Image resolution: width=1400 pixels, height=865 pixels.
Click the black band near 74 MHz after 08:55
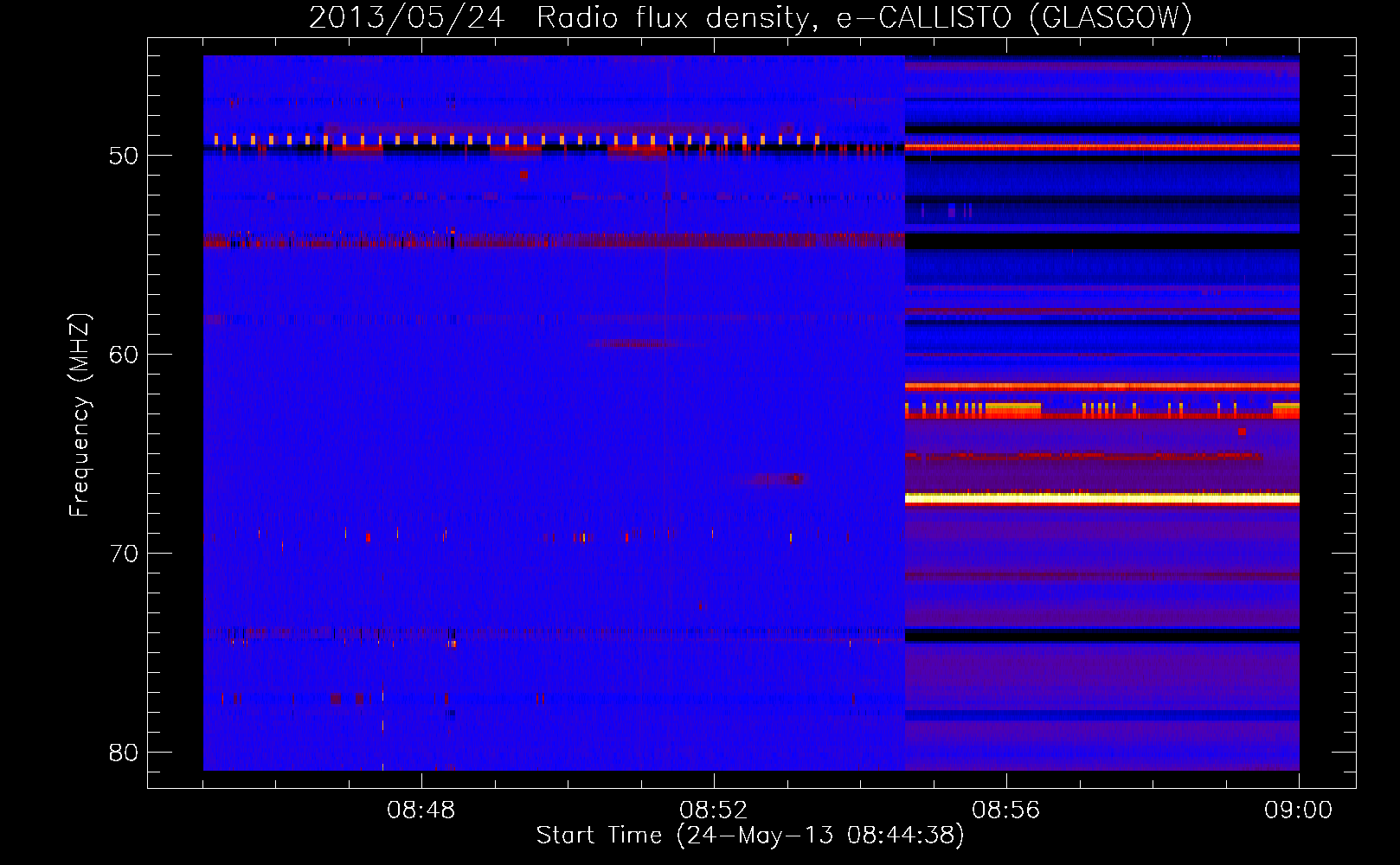[1102, 636]
